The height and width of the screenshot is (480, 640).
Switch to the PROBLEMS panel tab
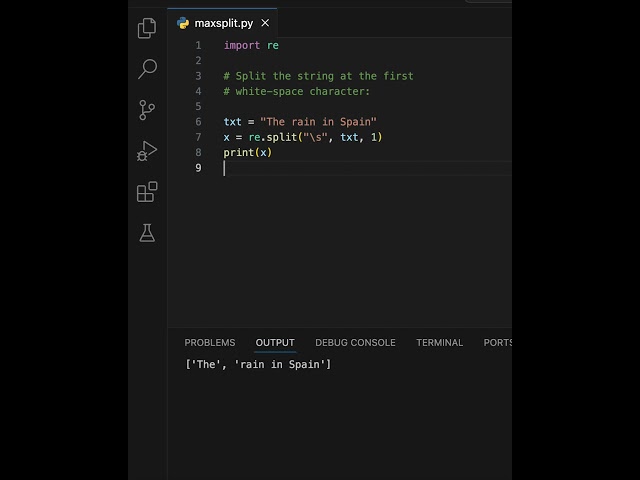(x=210, y=342)
